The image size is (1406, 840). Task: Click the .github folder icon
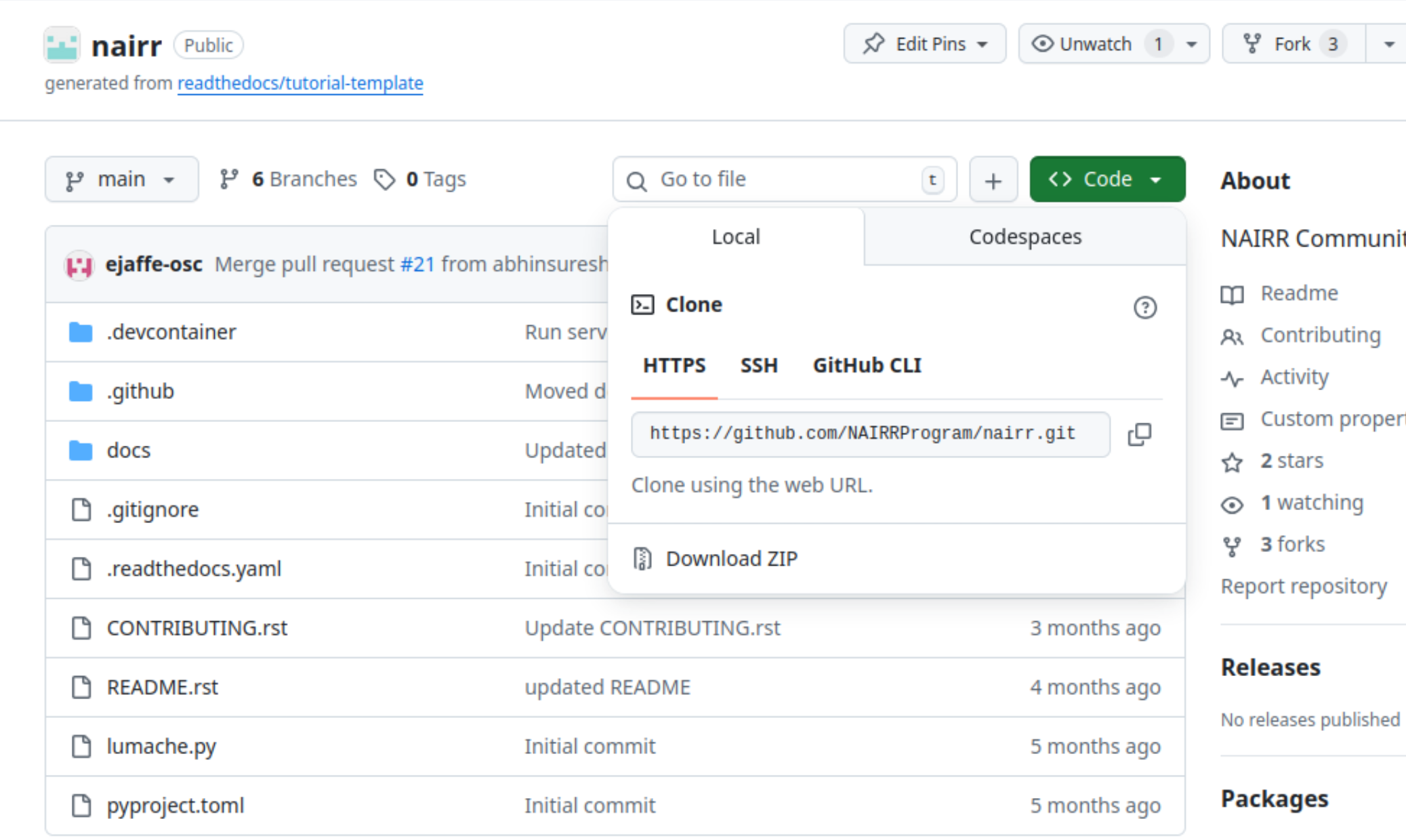[81, 391]
